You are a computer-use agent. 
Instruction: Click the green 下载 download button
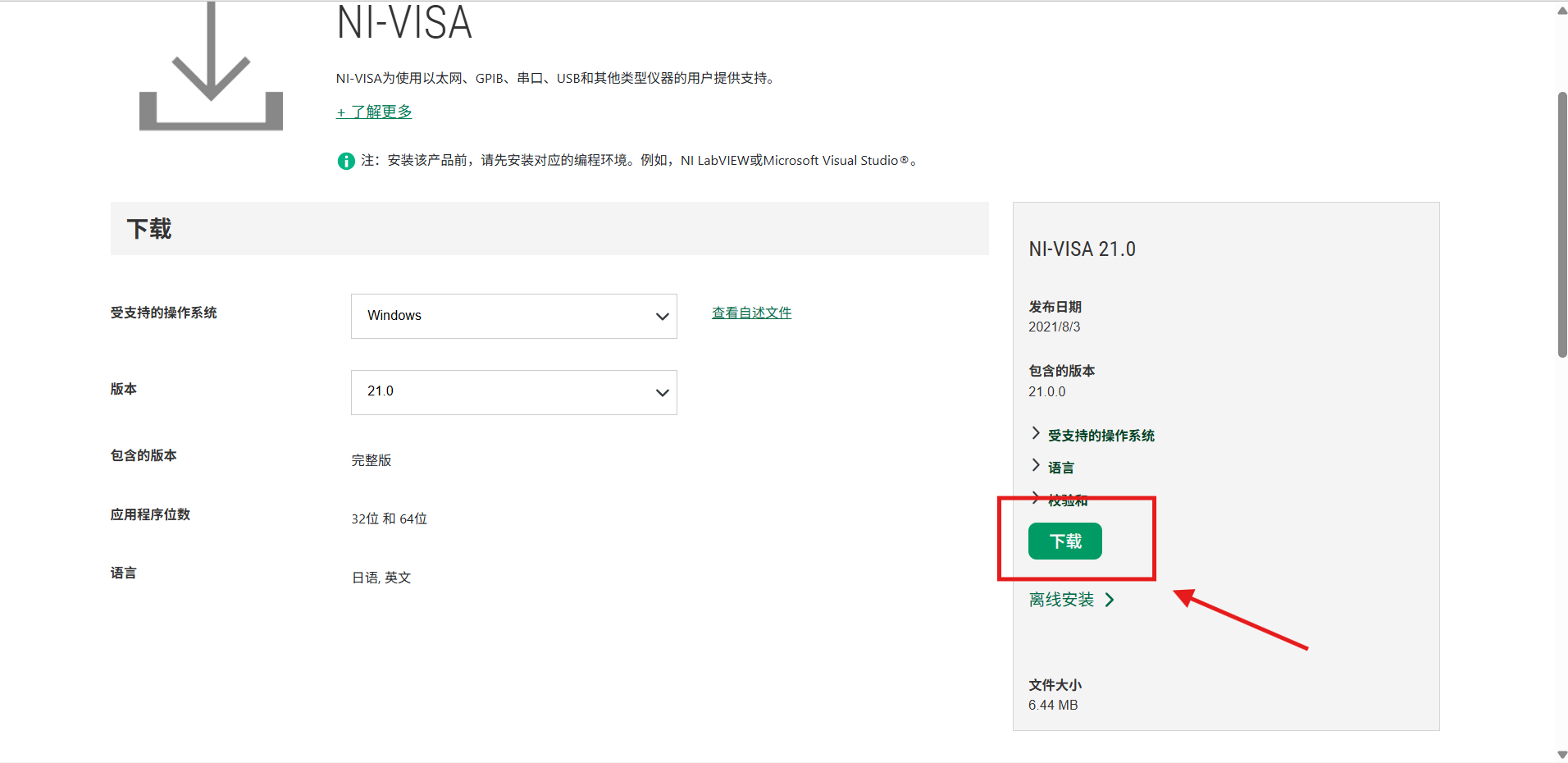click(1064, 541)
